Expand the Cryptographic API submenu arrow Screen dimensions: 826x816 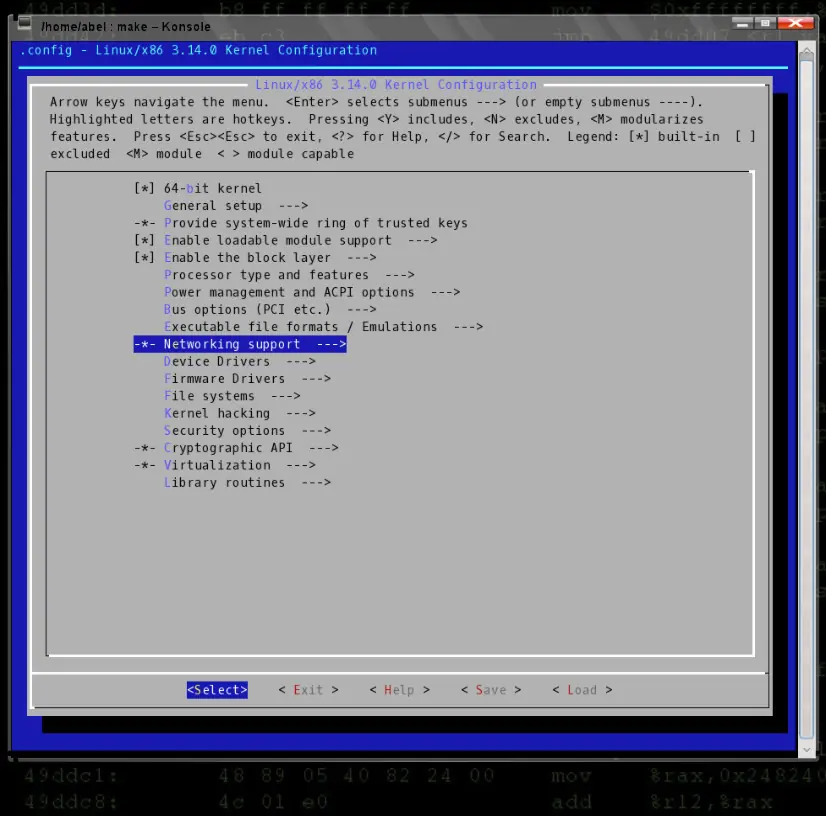[323, 448]
